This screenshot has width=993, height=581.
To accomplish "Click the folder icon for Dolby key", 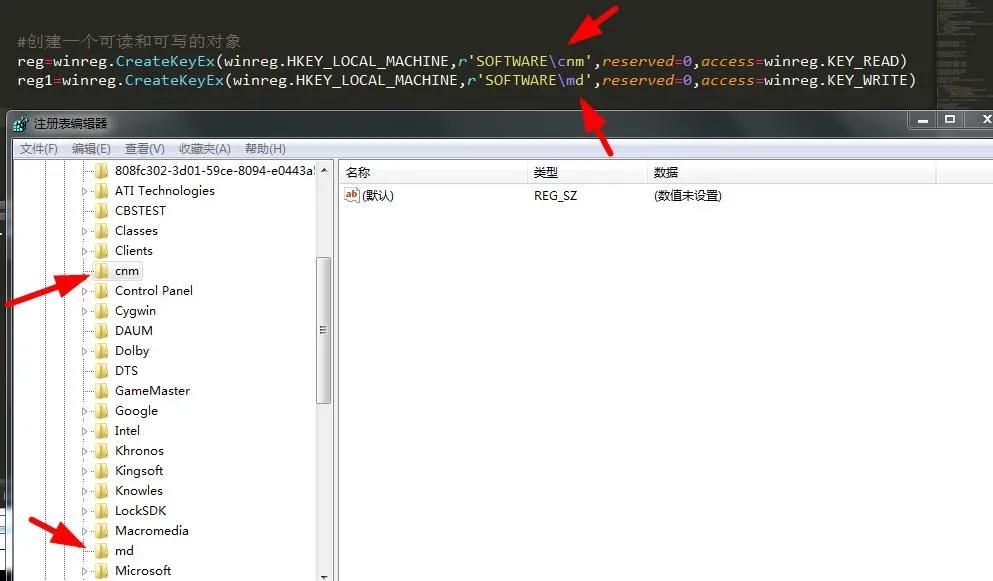I will pyautogui.click(x=101, y=350).
